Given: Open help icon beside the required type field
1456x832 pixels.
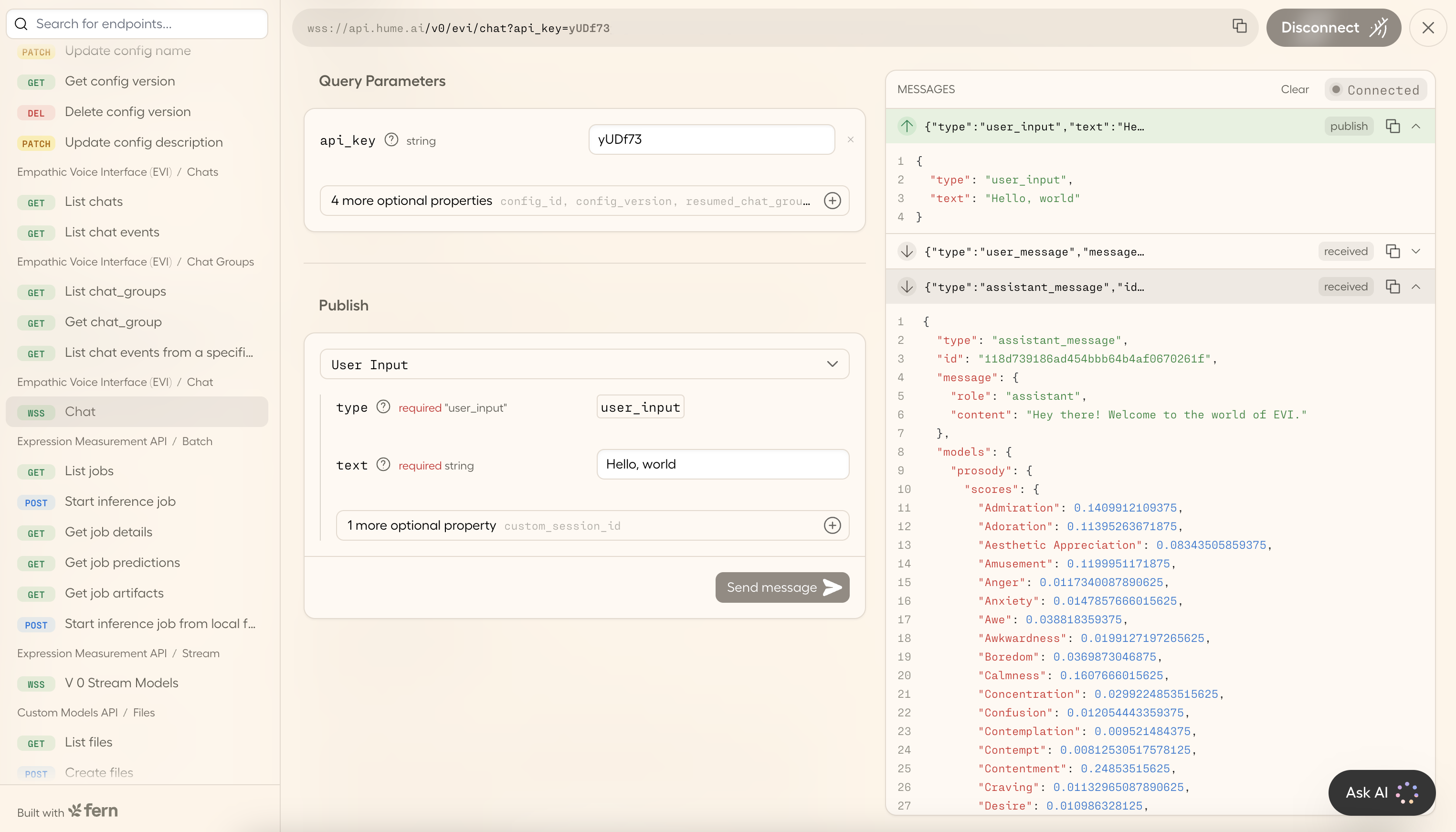Looking at the screenshot, I should 382,407.
